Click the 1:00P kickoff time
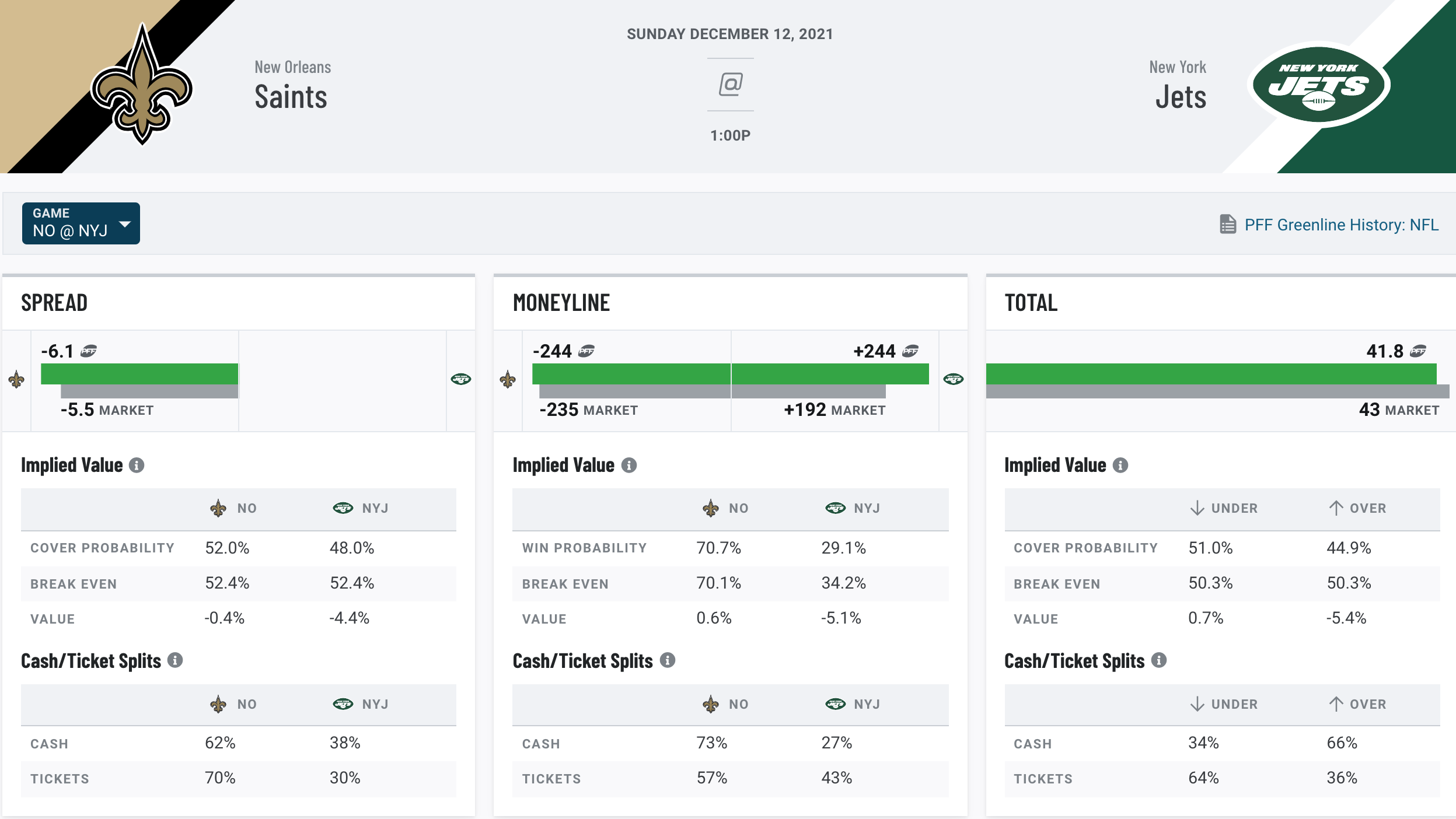Screen dimensions: 1456x819 (730, 135)
